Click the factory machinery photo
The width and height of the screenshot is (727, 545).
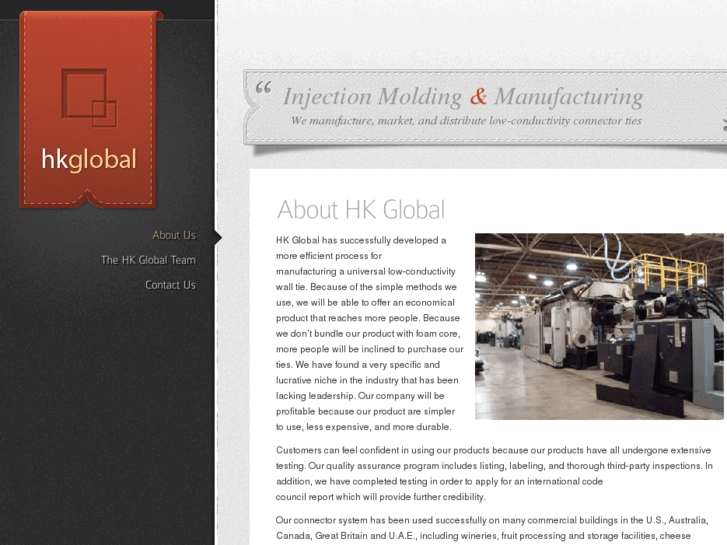pos(599,327)
